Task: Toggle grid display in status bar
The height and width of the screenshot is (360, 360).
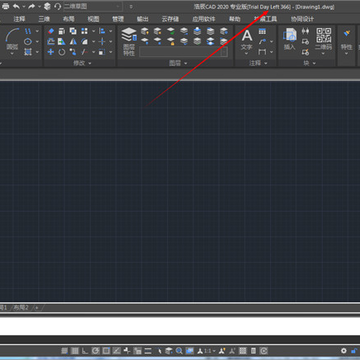Action: [75, 351]
